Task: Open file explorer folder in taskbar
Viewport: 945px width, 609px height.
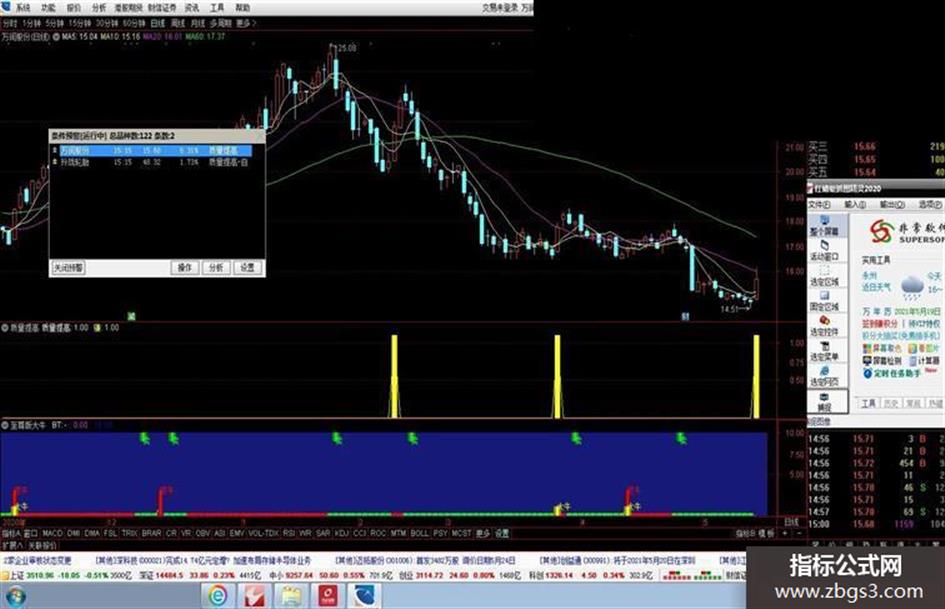Action: click(x=291, y=596)
